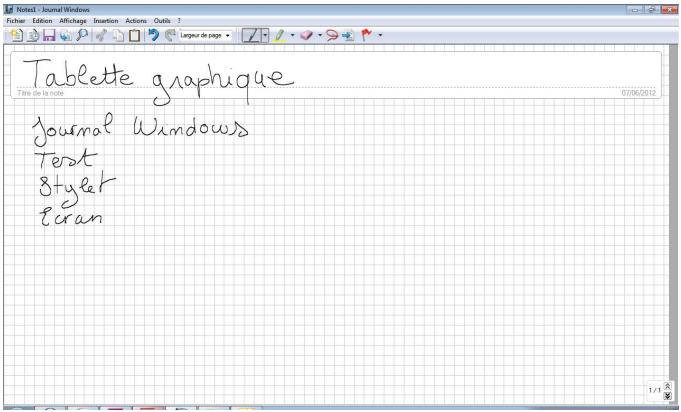Go to previous page with up chevrons
Screen dimensions: 681x412
(668, 386)
